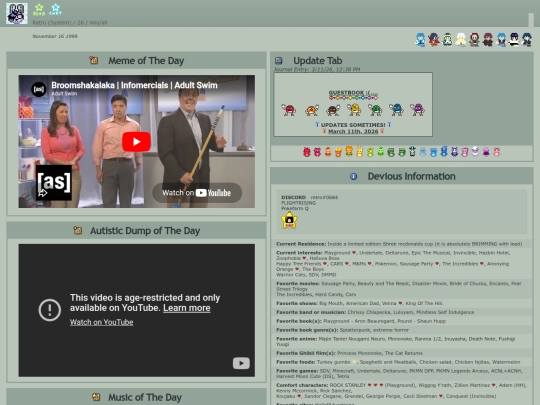Click the Favorite book(s) row
The image size is (540, 405).
click(402, 321)
